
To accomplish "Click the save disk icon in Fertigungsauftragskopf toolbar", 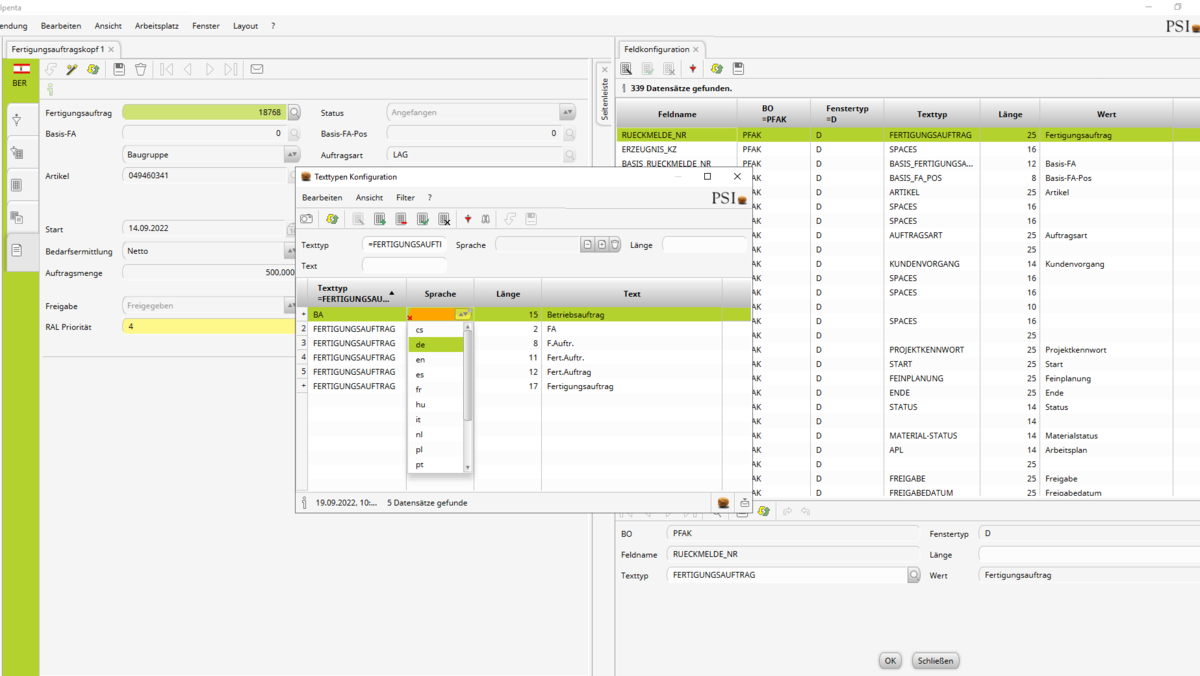I will [x=119, y=69].
